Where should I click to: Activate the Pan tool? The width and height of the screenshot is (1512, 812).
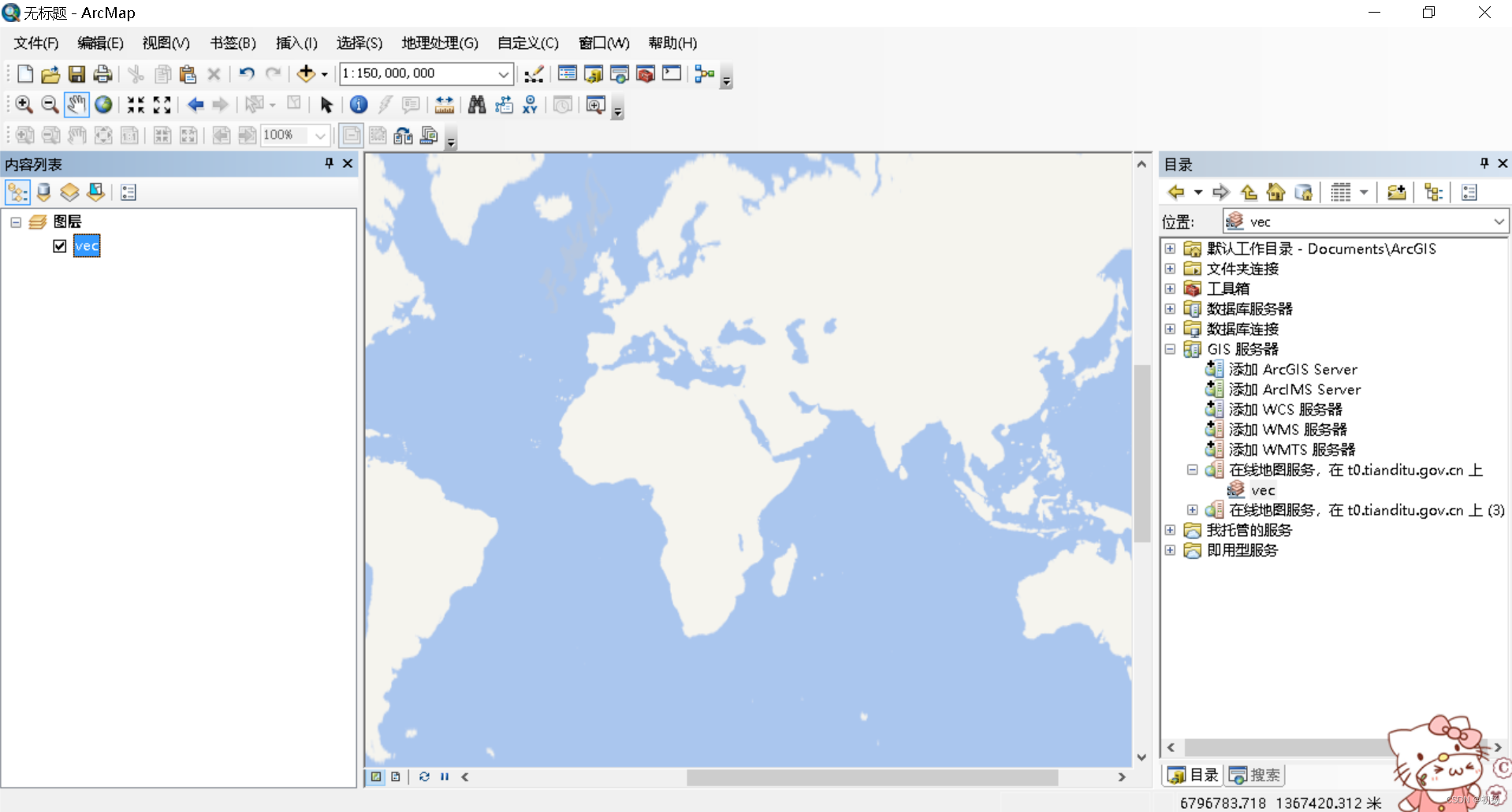76,104
